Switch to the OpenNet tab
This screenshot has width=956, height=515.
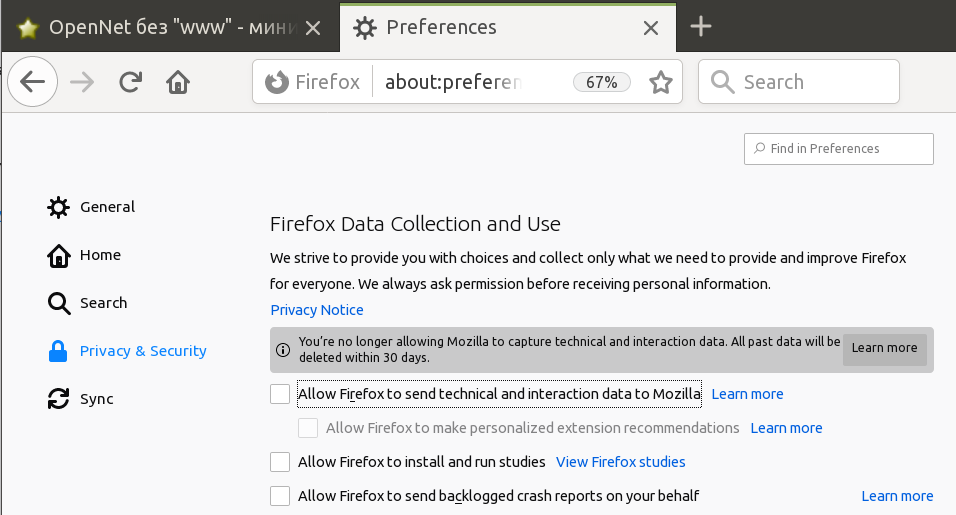[160, 27]
